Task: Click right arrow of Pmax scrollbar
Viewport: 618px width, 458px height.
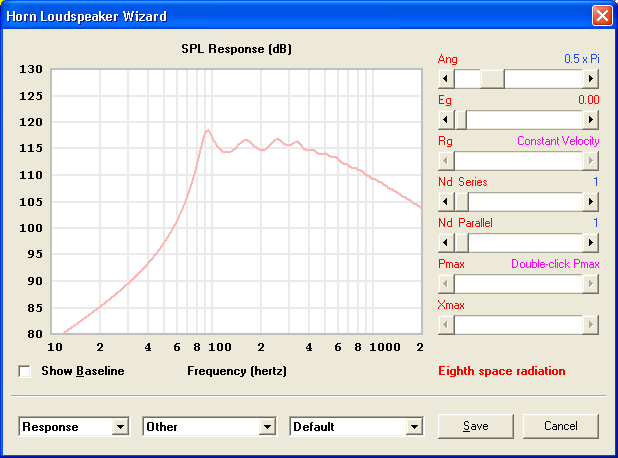Action: pos(590,284)
